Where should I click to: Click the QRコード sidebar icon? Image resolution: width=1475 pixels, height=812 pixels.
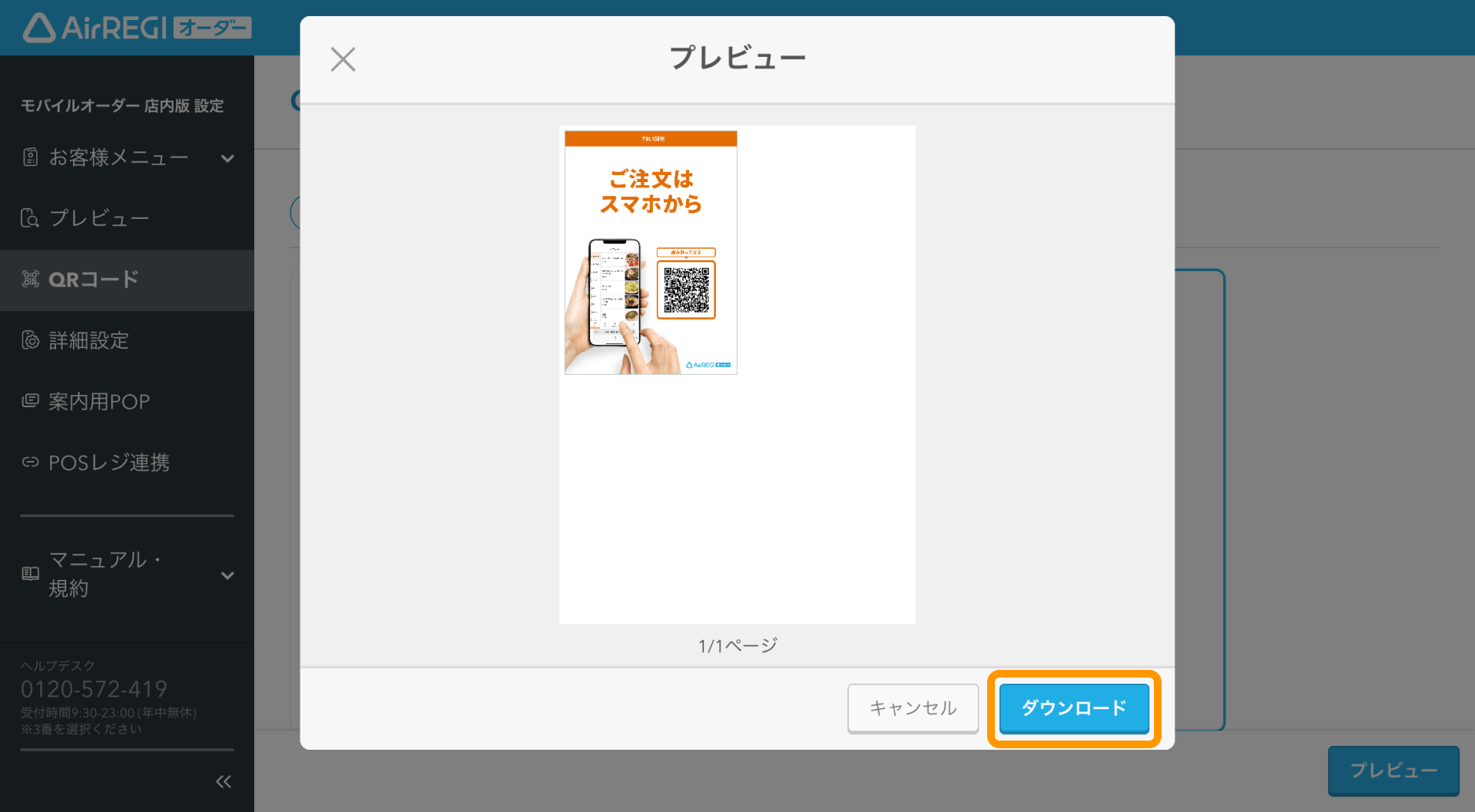coord(30,279)
